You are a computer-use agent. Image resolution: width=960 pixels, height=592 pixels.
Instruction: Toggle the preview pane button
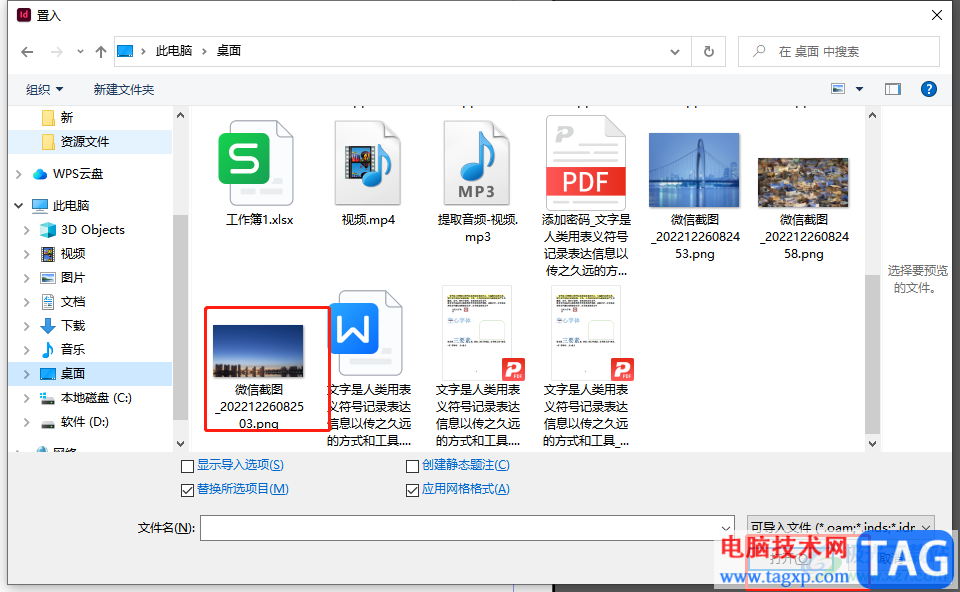point(893,89)
